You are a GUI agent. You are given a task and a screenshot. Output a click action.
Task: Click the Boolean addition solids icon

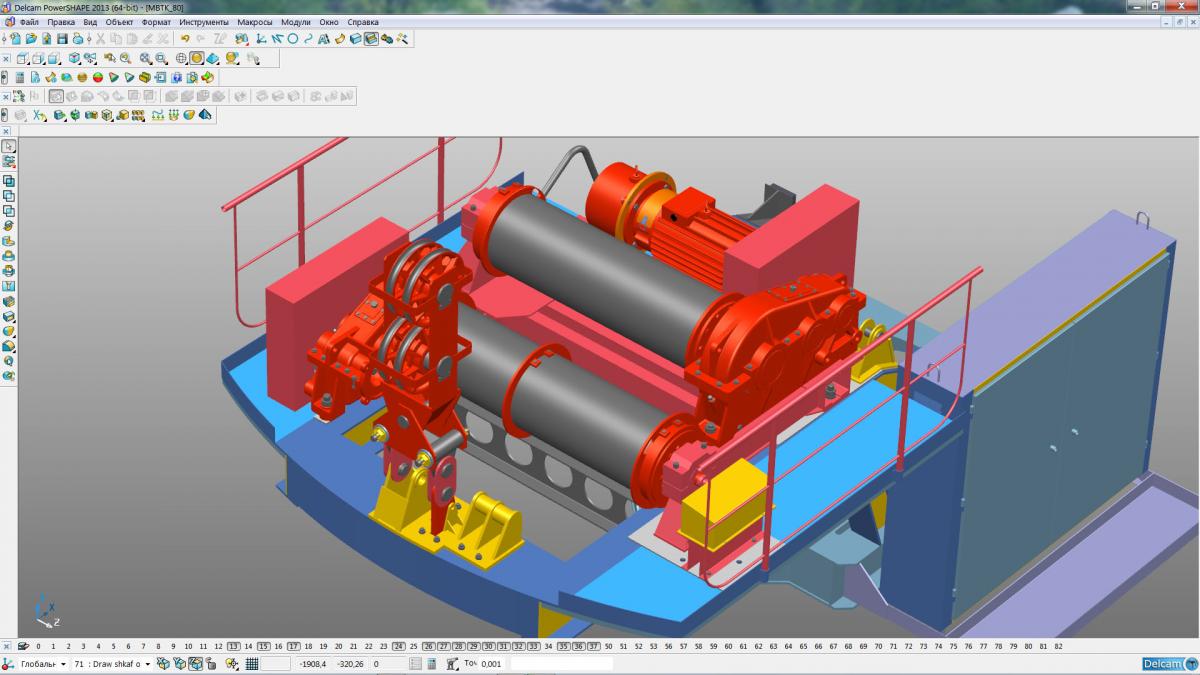point(9,180)
